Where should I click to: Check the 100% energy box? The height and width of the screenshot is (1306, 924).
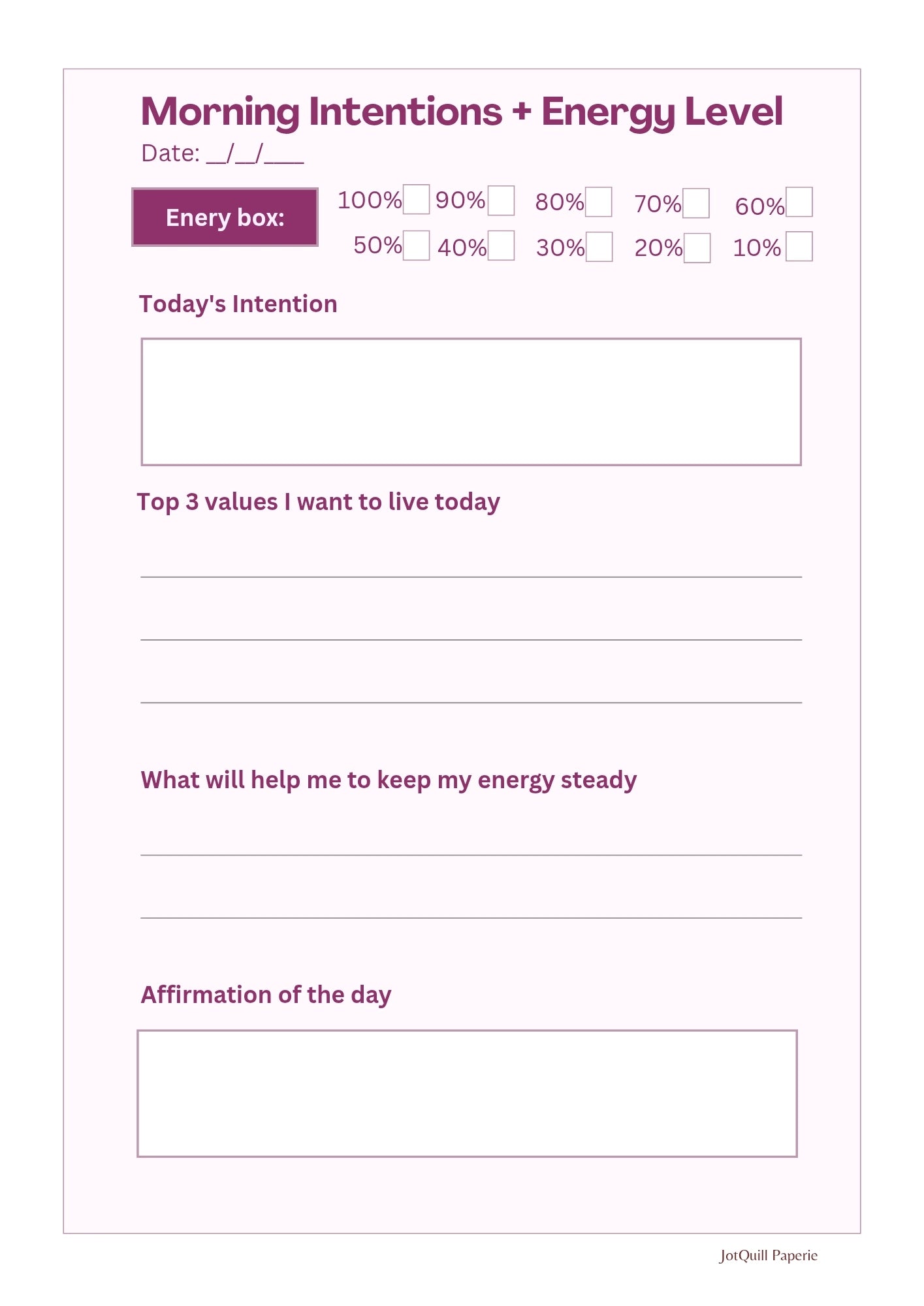click(416, 200)
